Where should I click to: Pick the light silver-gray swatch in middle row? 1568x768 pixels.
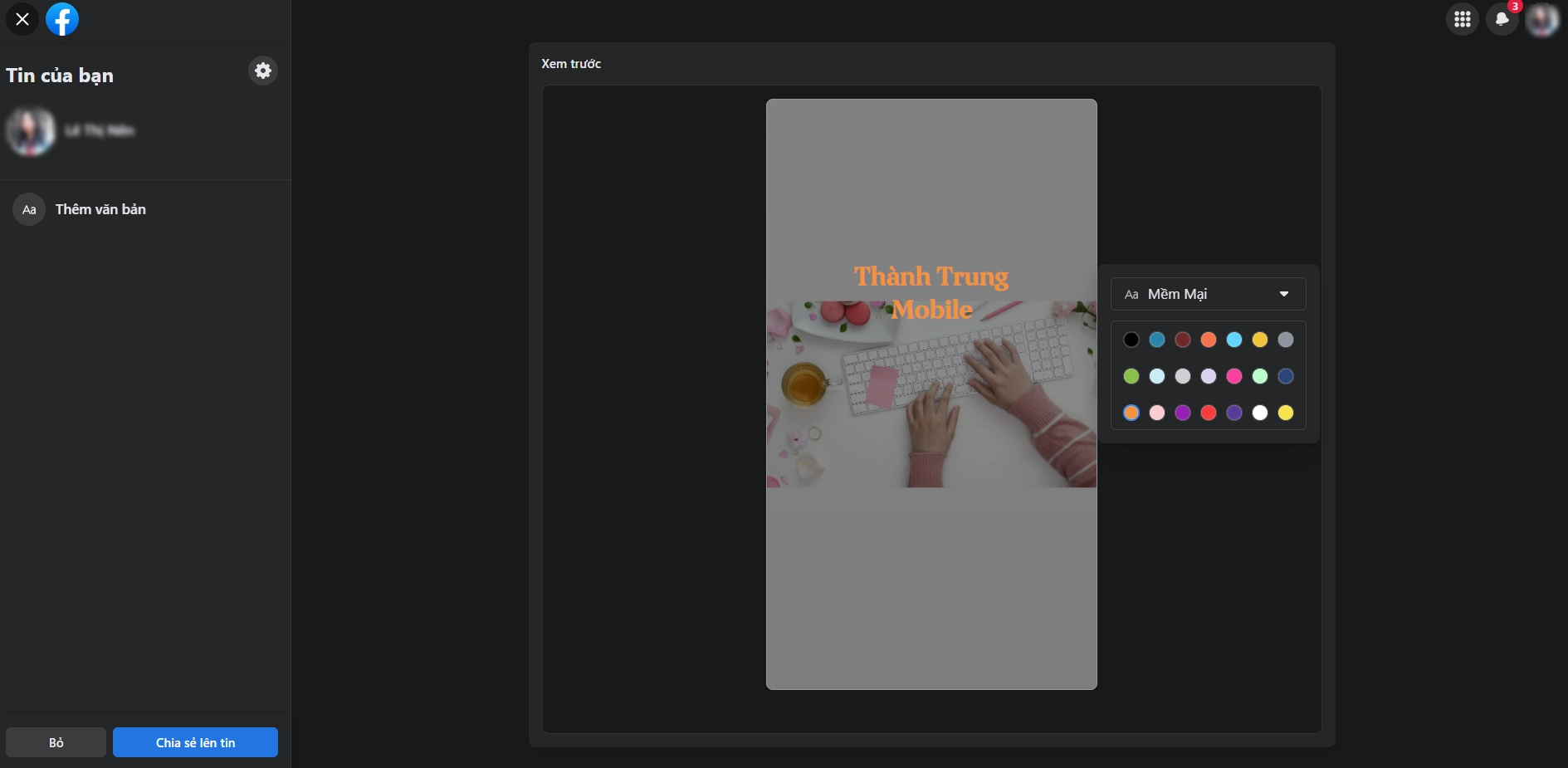click(1183, 376)
